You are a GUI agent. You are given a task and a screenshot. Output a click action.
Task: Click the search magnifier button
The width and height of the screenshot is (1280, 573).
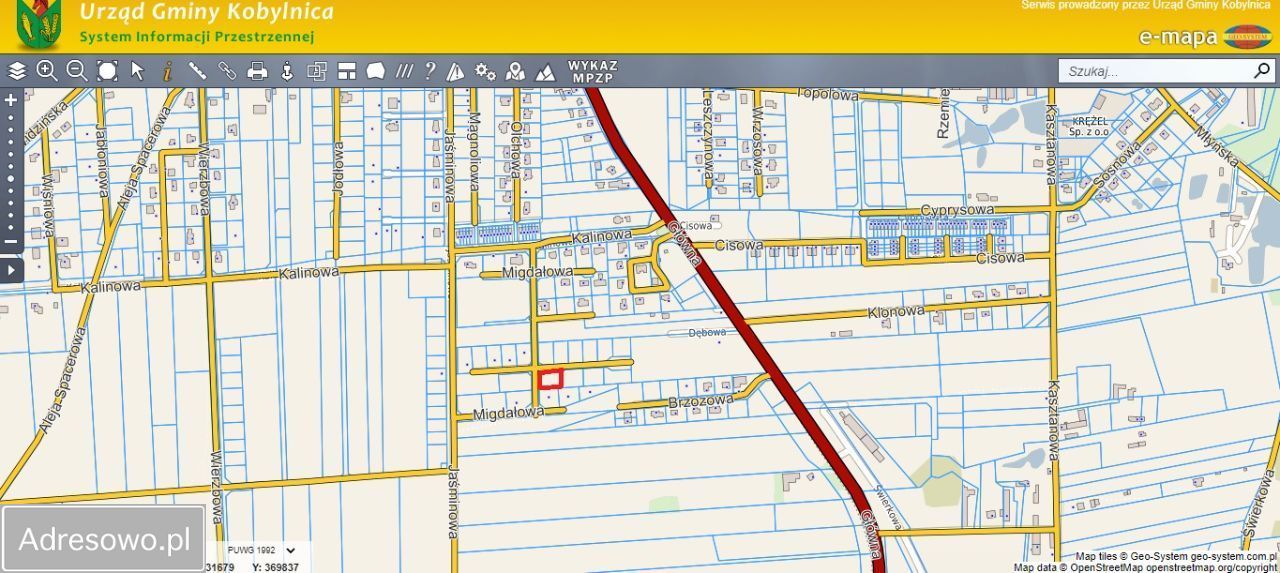(x=1262, y=71)
